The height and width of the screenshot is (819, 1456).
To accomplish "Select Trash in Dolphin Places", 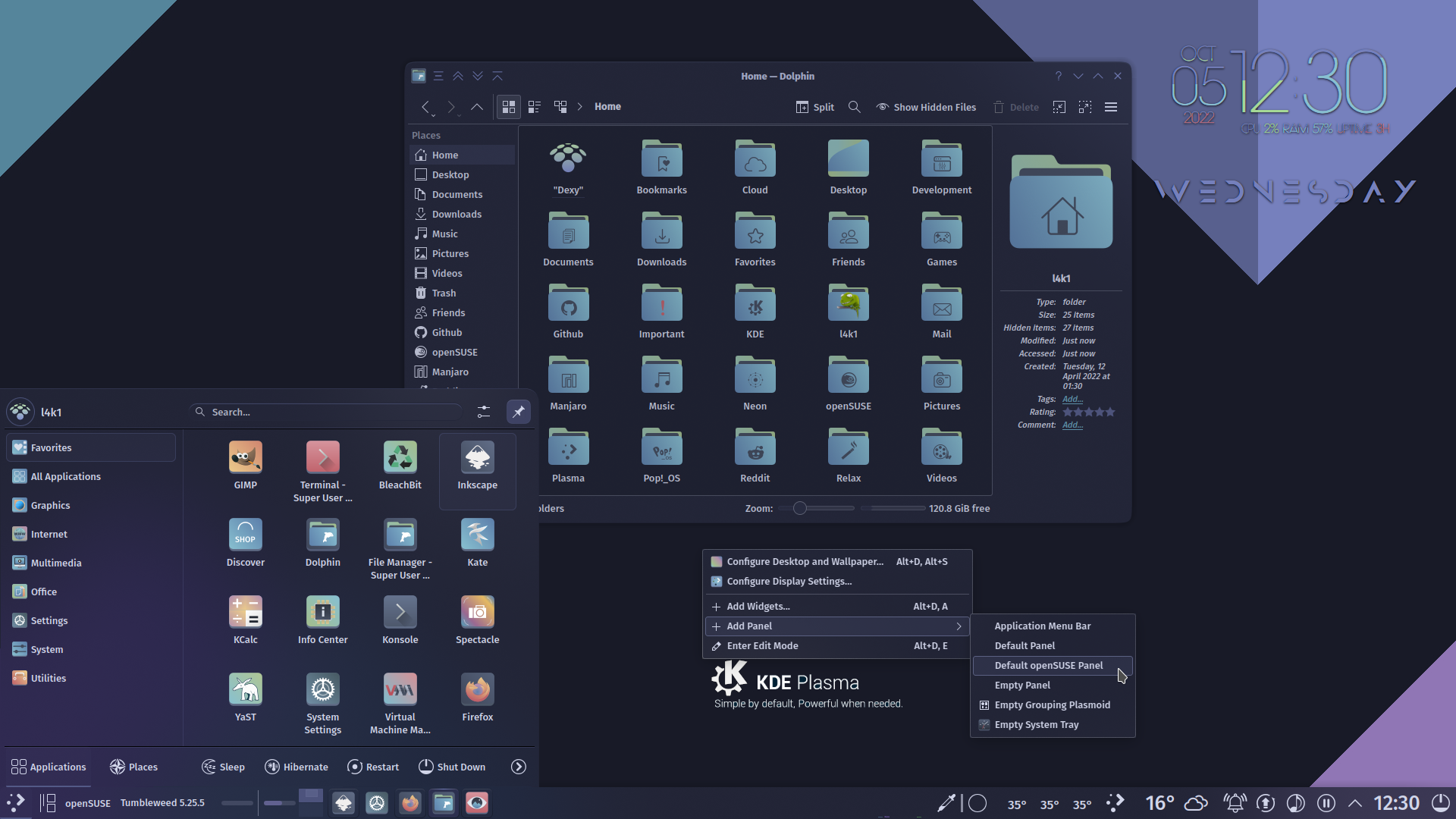I will coord(462,293).
